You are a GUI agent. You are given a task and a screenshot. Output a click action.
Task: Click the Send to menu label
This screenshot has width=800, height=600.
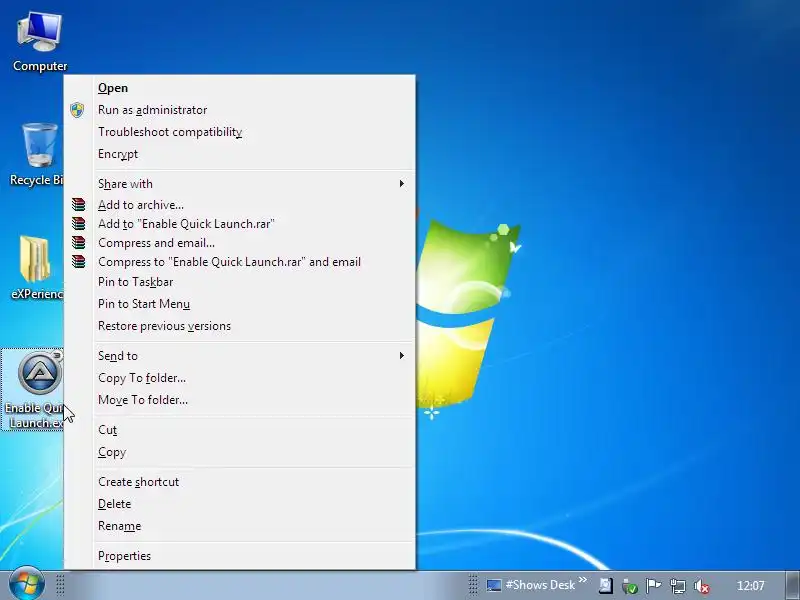[118, 356]
